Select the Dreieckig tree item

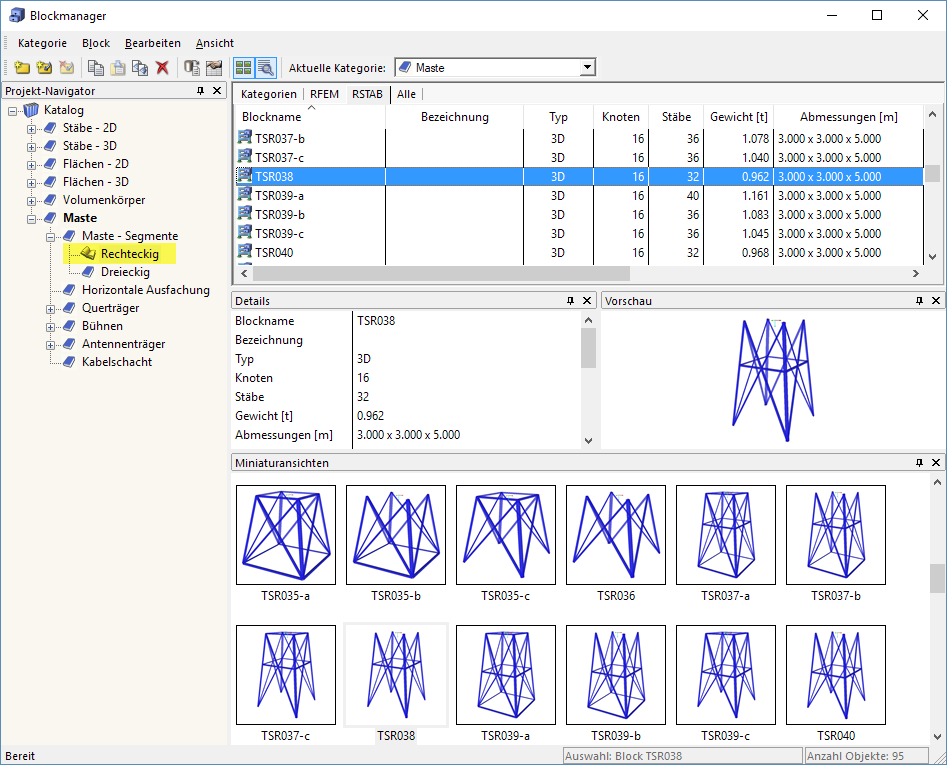(x=125, y=272)
